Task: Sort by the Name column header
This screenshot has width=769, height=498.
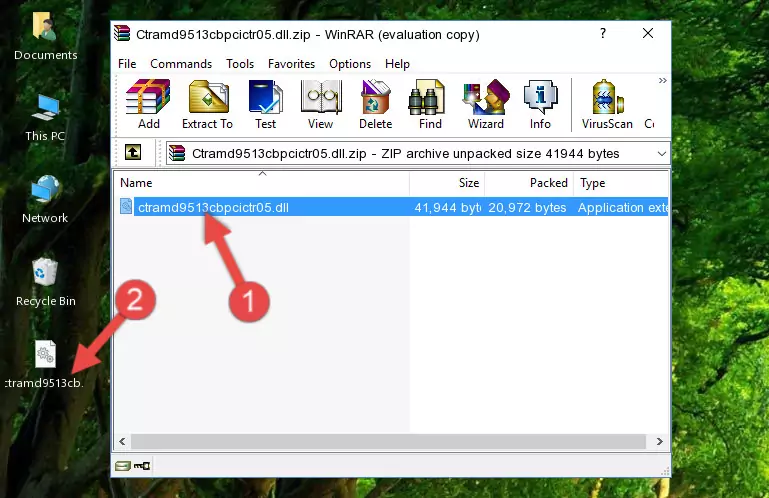Action: coord(262,183)
